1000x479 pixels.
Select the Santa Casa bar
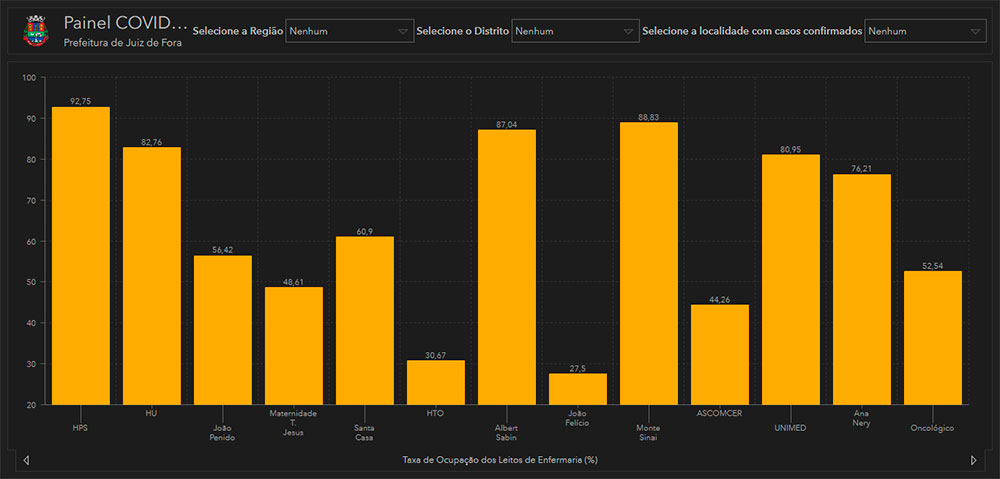365,320
